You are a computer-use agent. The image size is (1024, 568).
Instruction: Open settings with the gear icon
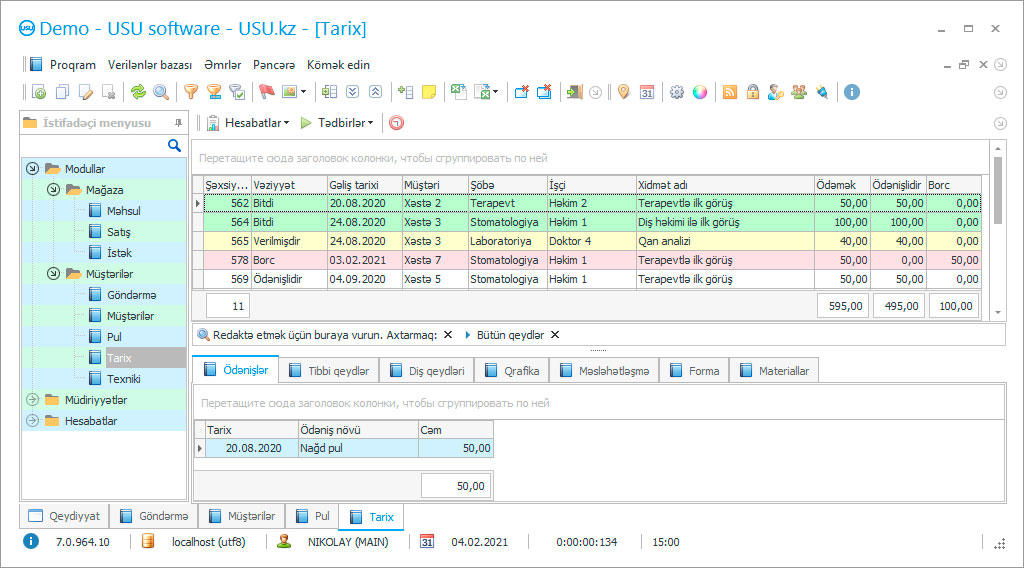point(677,92)
